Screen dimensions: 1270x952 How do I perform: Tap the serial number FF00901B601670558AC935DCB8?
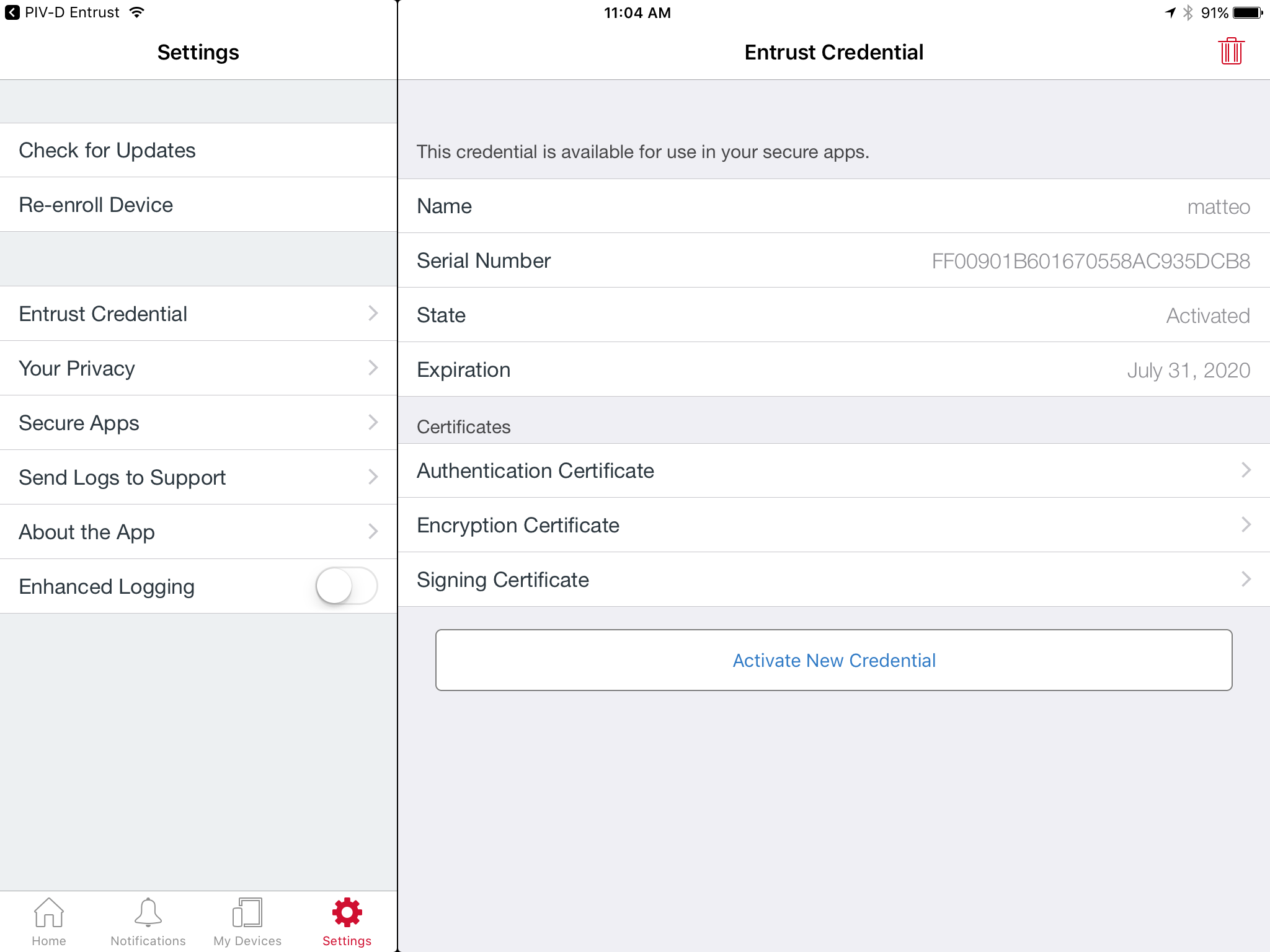click(x=1091, y=261)
